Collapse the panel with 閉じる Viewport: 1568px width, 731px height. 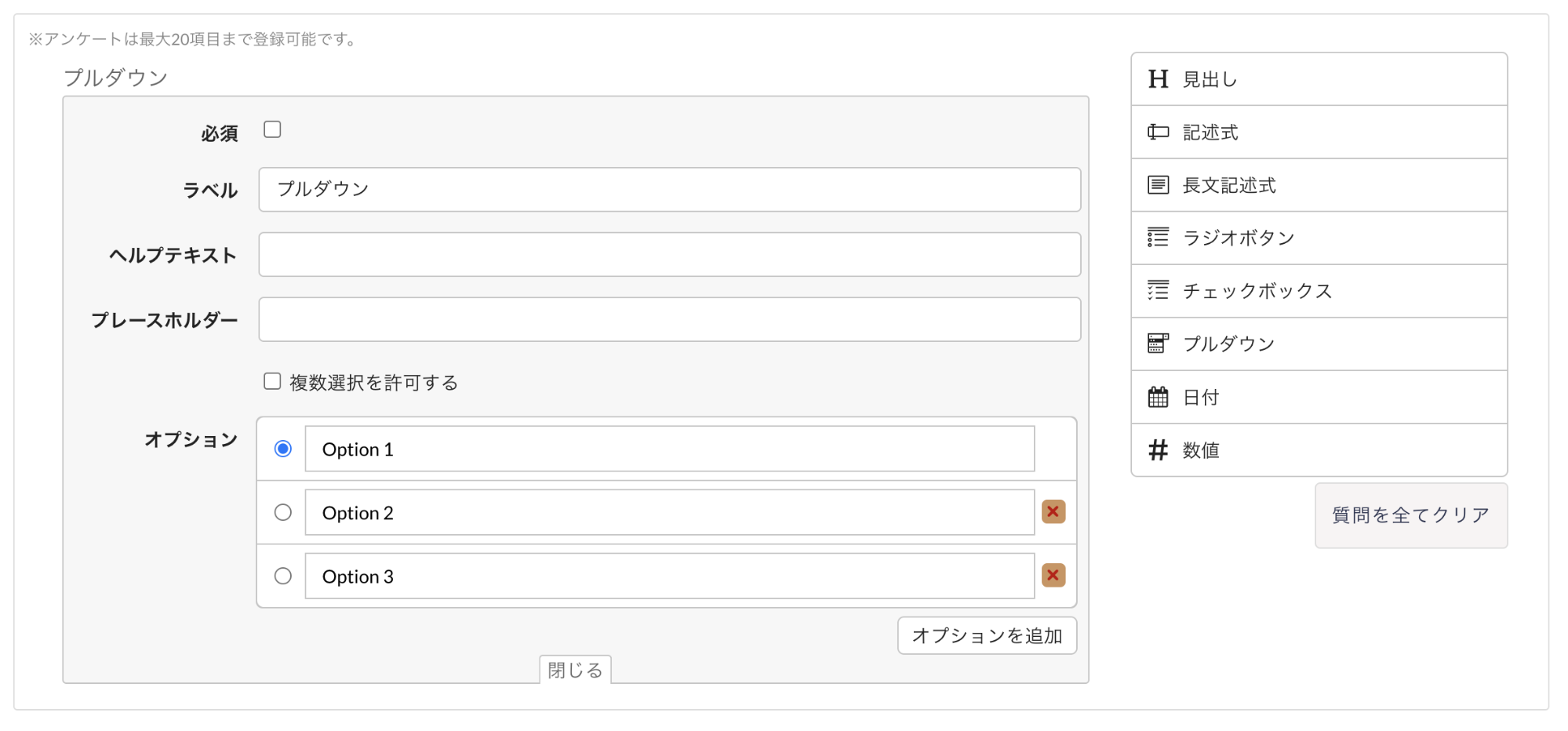coord(575,670)
